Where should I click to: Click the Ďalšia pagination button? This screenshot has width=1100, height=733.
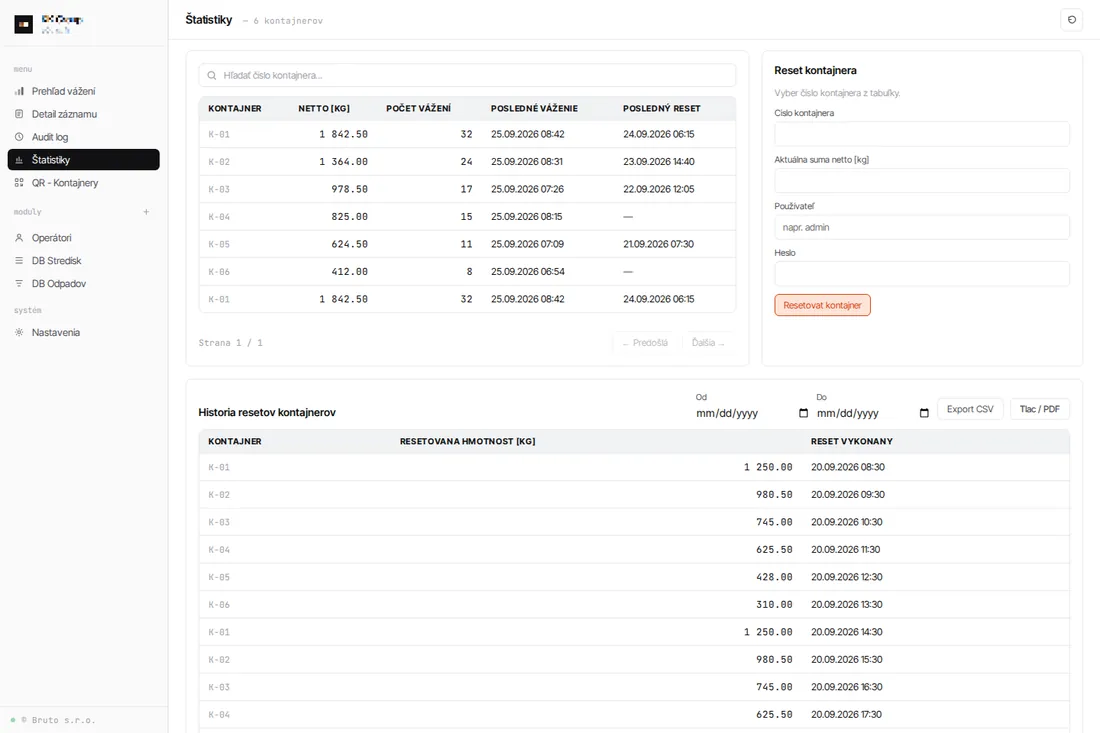coord(709,343)
